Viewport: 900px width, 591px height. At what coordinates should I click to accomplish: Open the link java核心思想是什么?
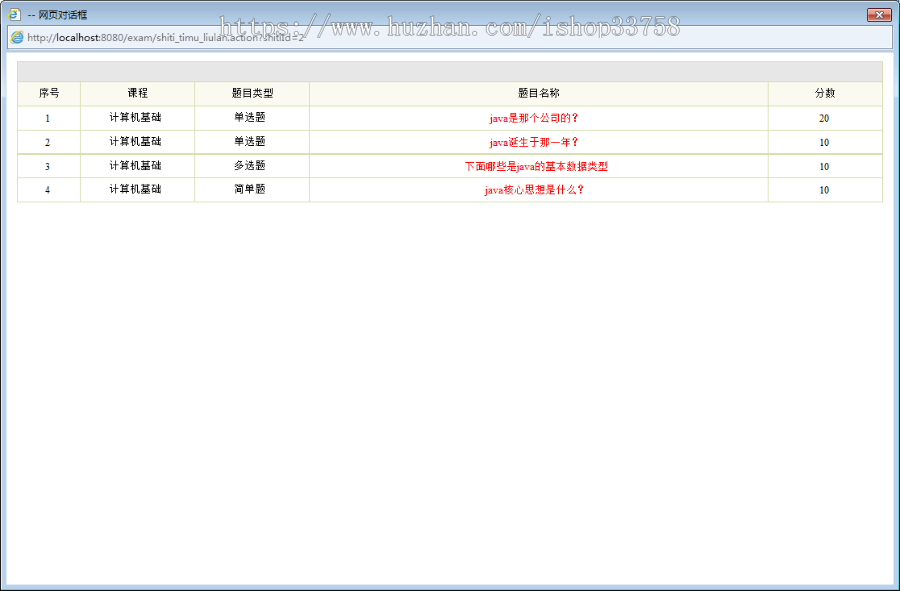[538, 190]
